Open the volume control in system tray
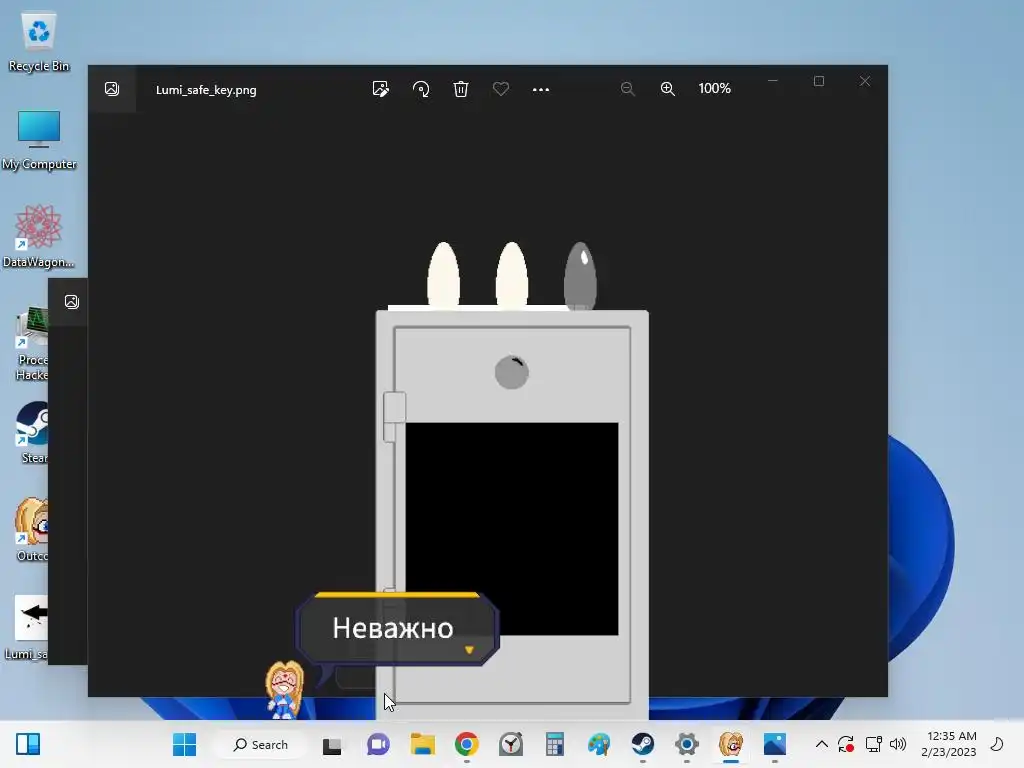Viewport: 1024px width, 768px height. pyautogui.click(x=898, y=744)
